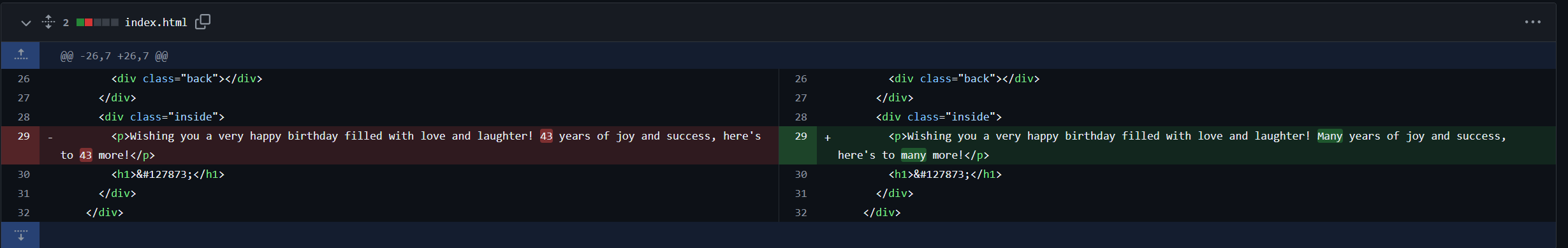
Task: Click the plus marker on added line
Action: pyautogui.click(x=827, y=137)
